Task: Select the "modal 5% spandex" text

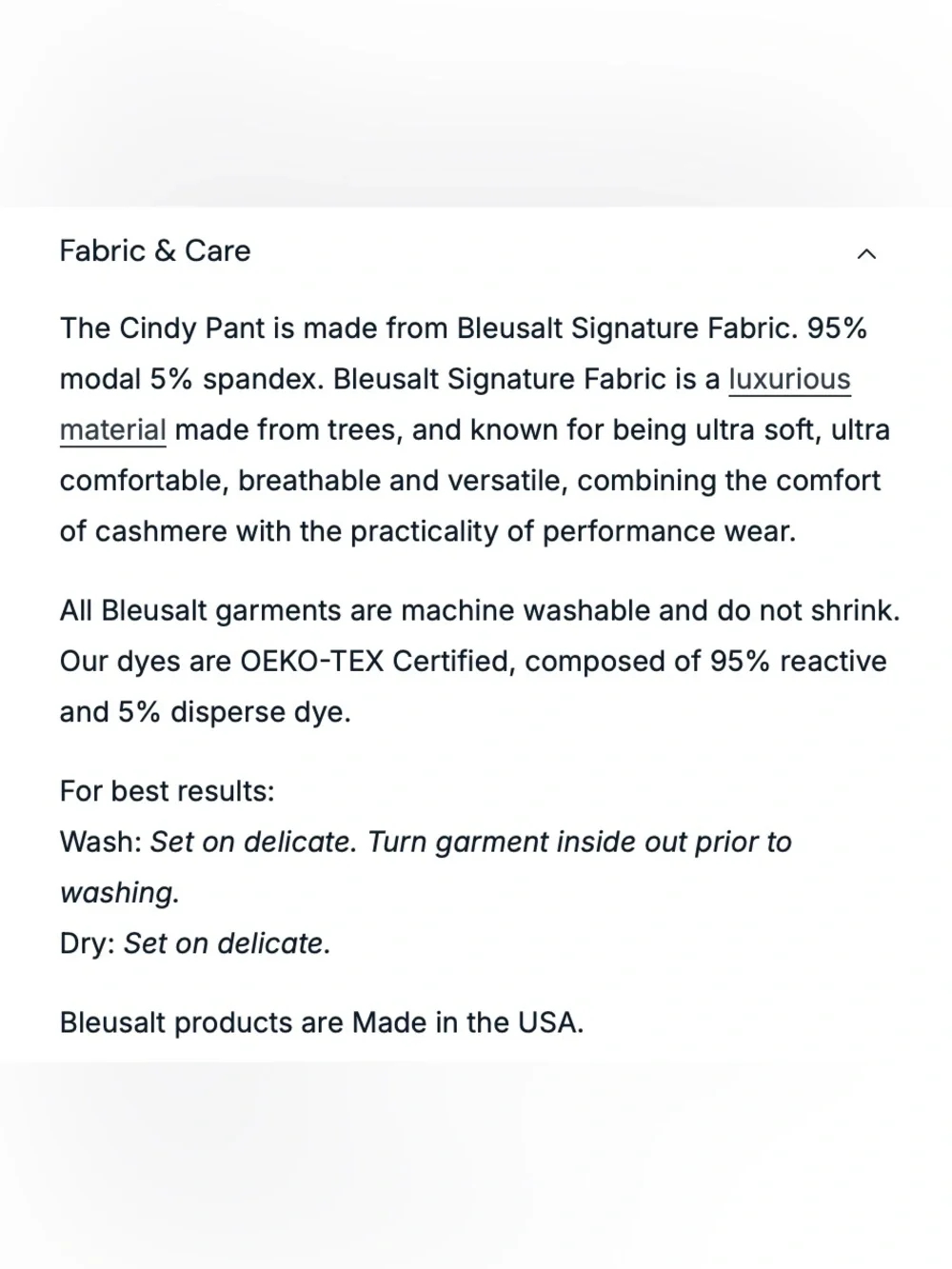Action: (191, 379)
